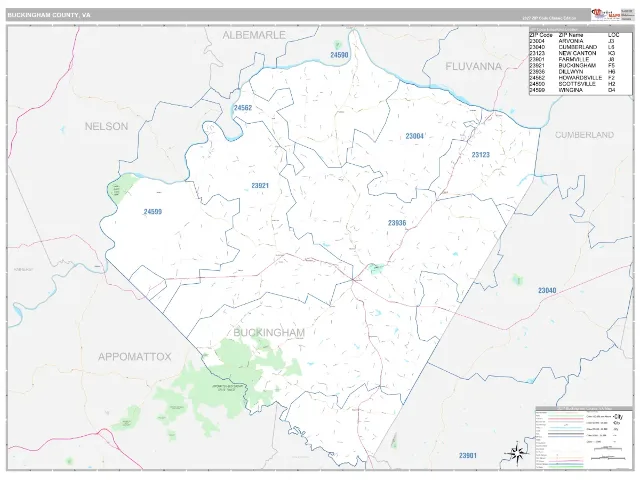This screenshot has width=640, height=480.
Task: Click the blue 23004 ZIP label on the map
Action: [x=415, y=136]
